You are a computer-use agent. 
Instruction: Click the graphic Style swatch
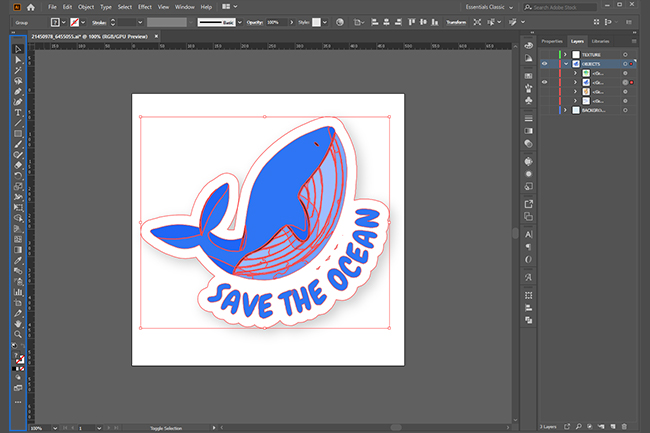click(x=316, y=22)
